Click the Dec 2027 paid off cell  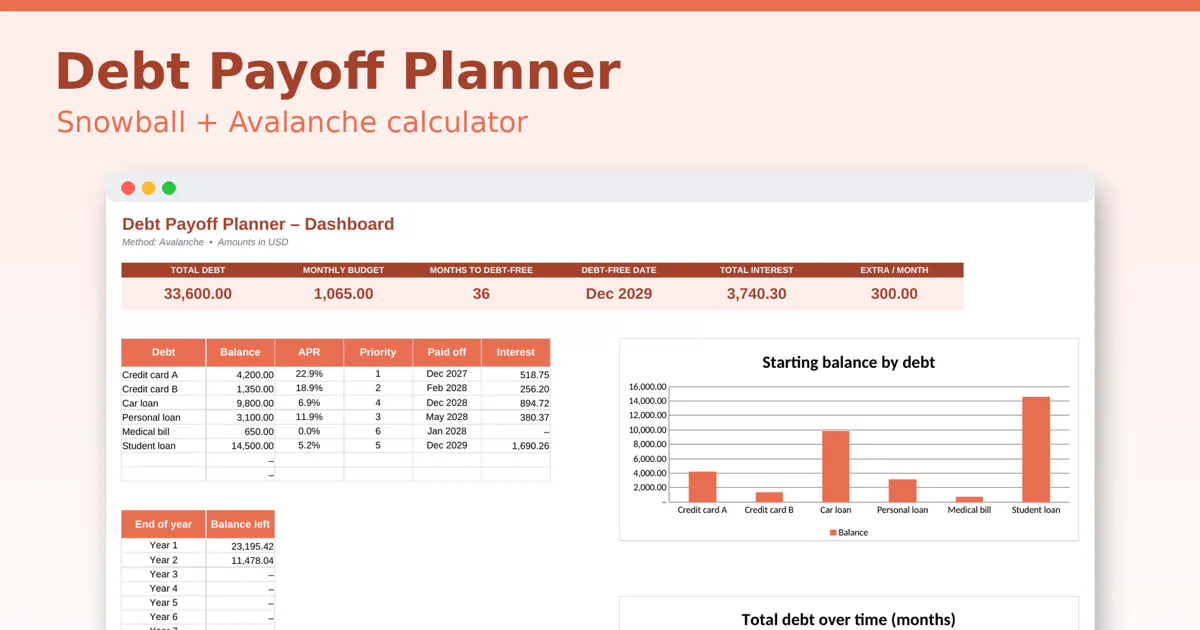click(x=447, y=374)
